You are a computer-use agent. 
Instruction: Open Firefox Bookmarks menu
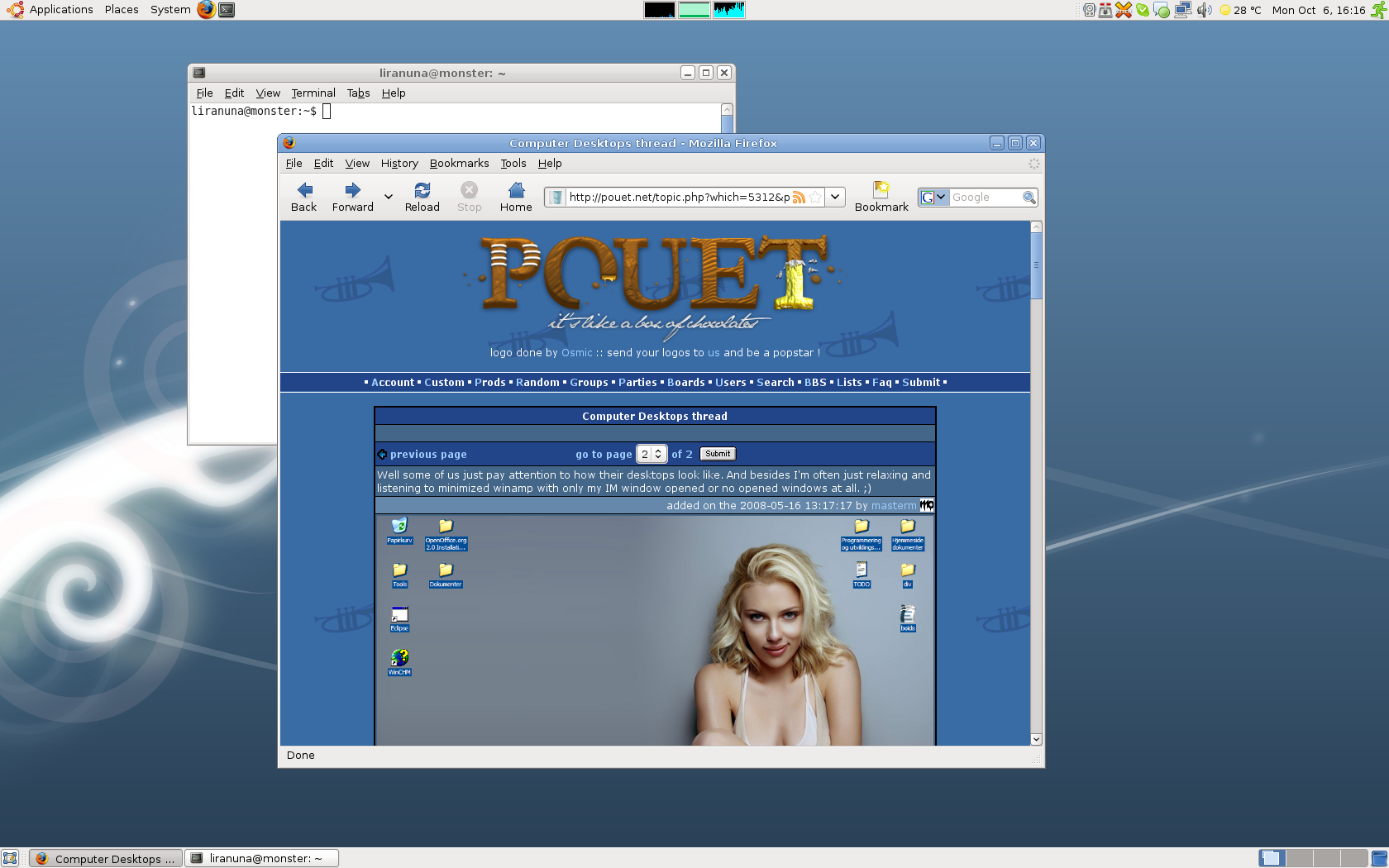point(459,163)
